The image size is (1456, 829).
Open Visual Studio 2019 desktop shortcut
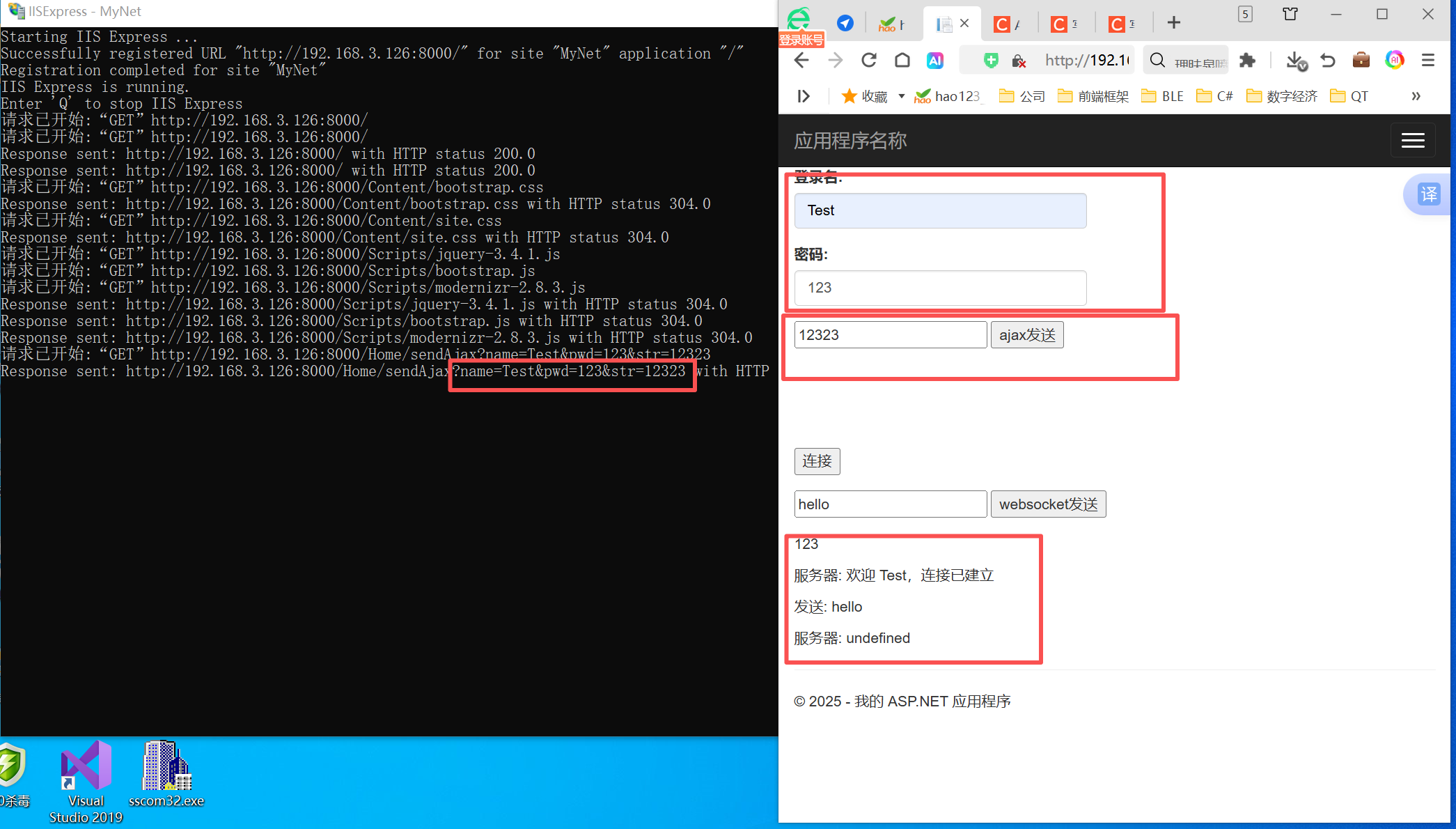click(x=86, y=782)
